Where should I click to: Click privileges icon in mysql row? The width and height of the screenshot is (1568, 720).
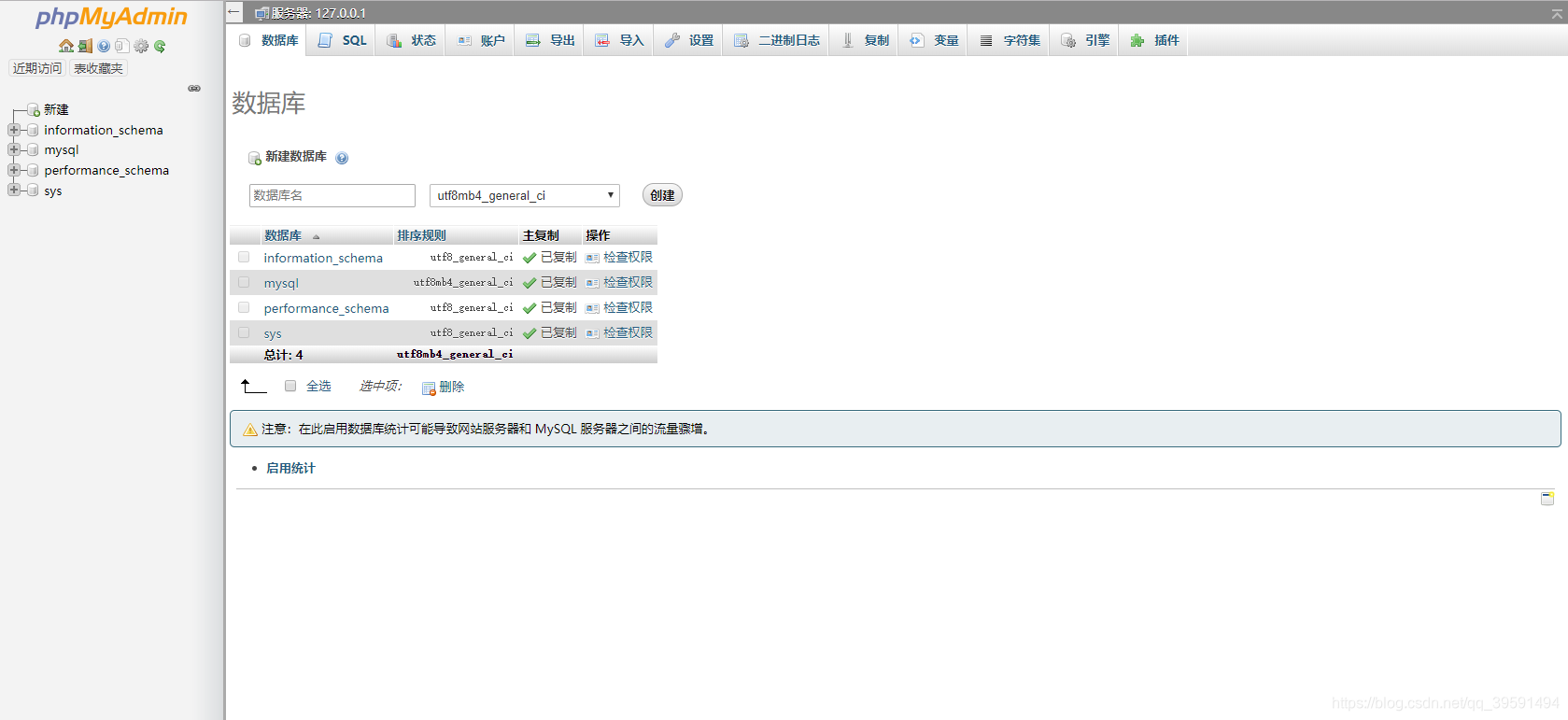click(x=592, y=283)
